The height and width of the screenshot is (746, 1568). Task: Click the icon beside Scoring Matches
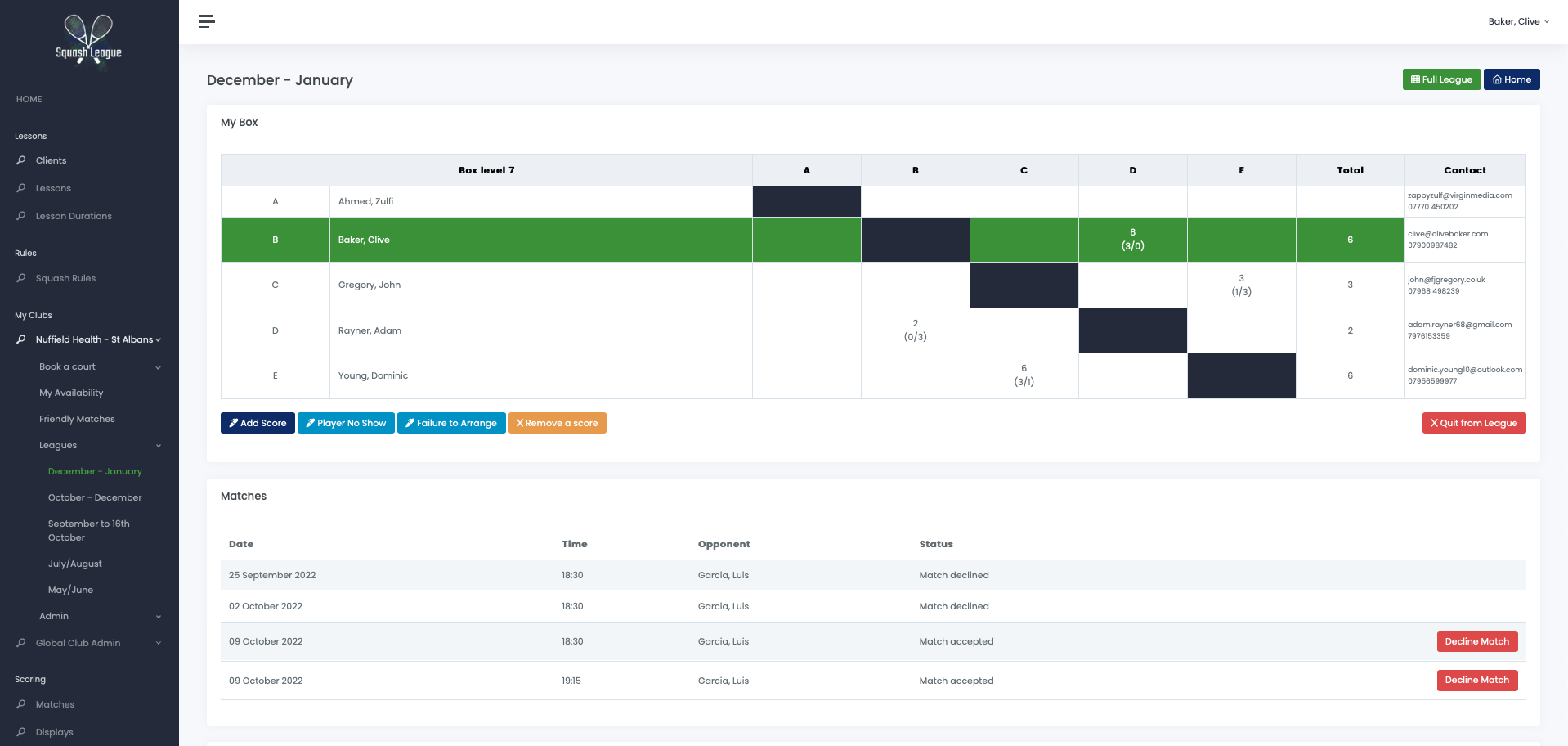[x=21, y=704]
